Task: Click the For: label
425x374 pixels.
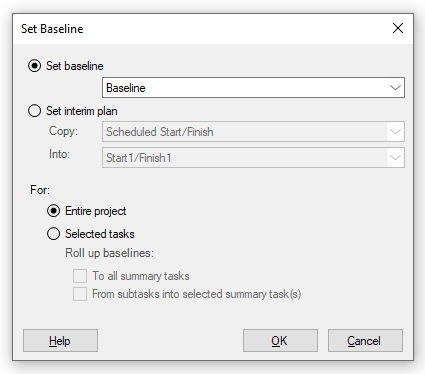Action: coord(40,190)
